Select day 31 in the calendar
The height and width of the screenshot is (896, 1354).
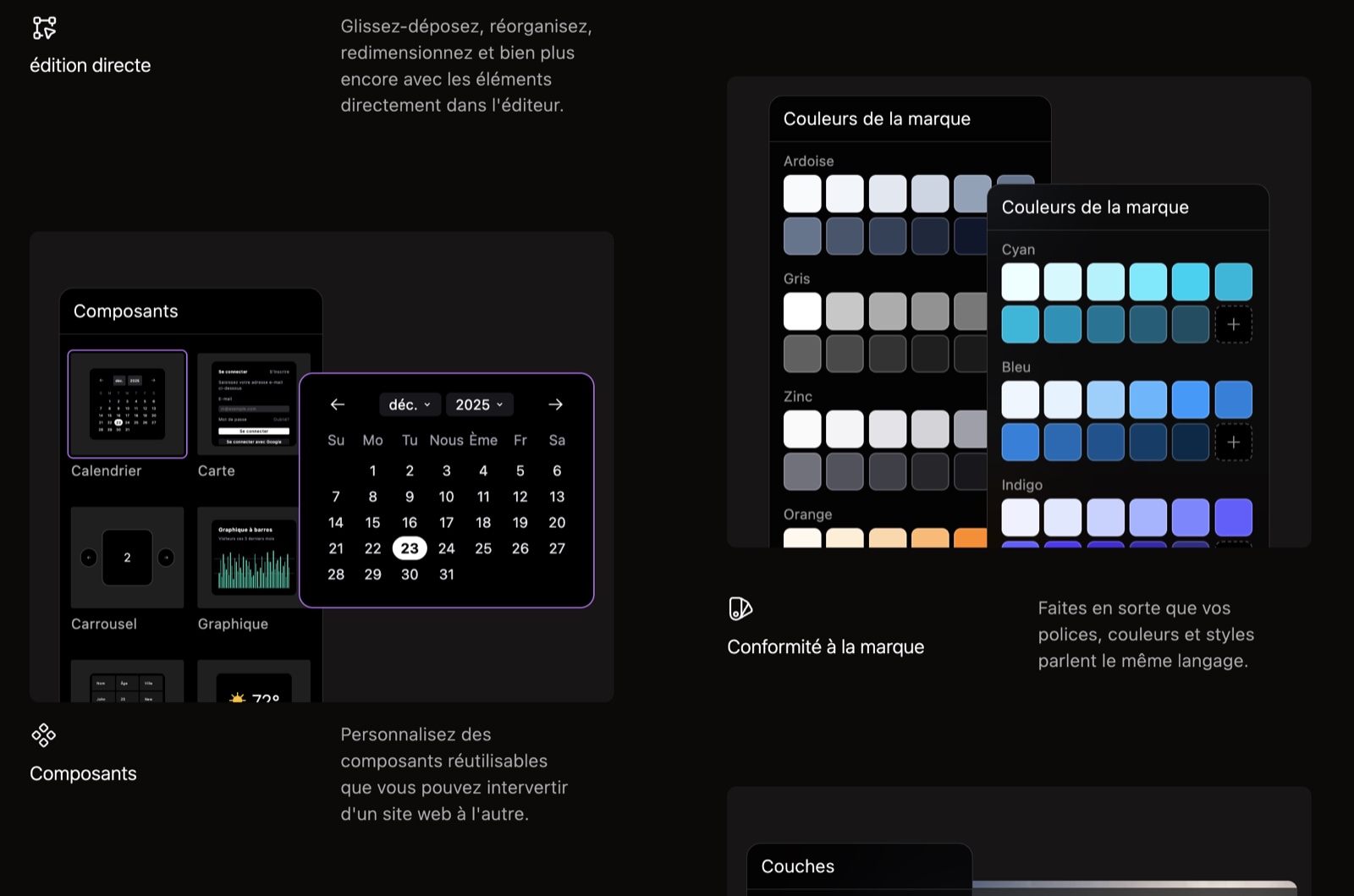pyautogui.click(x=447, y=574)
